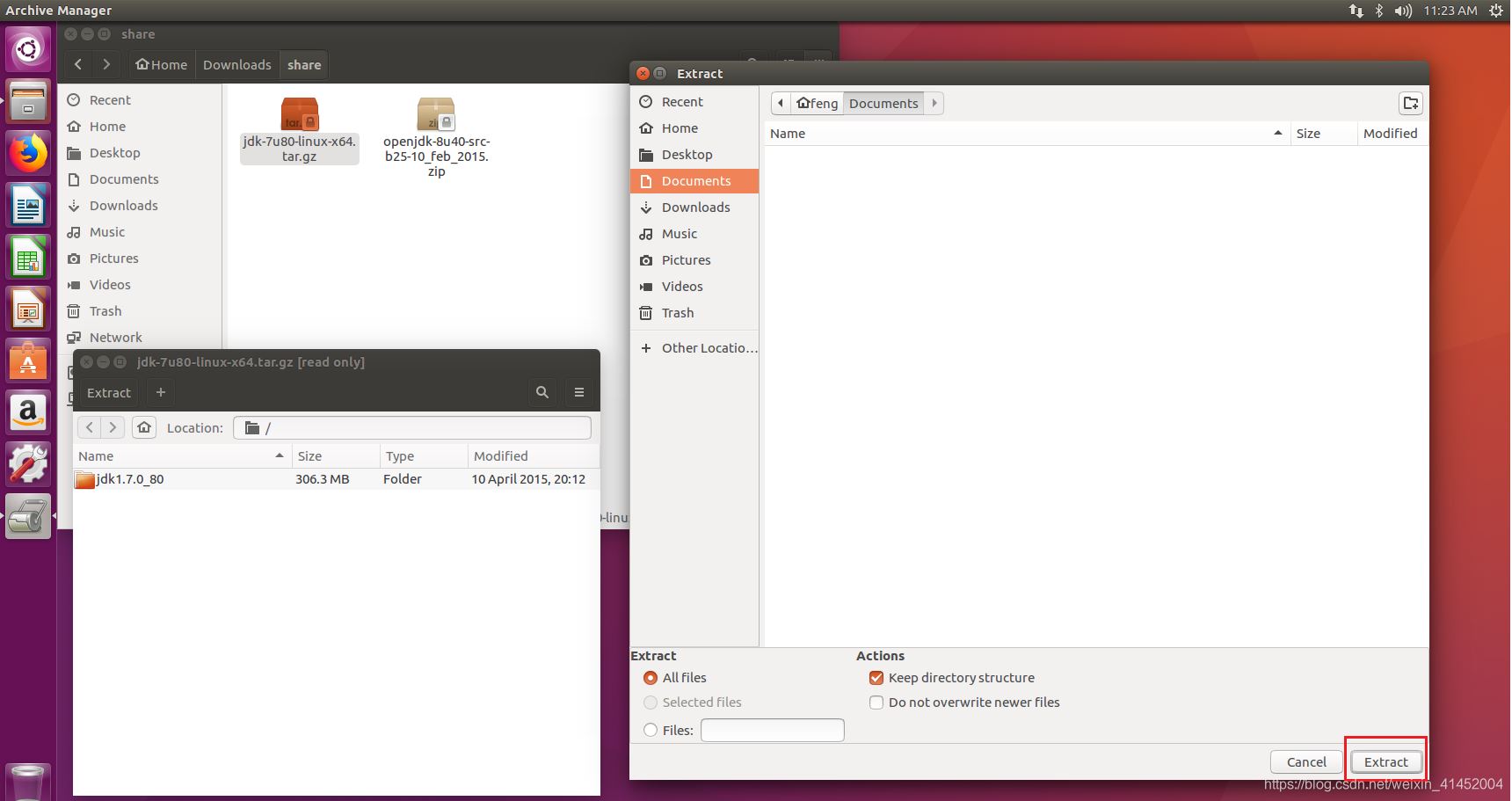Open Recent in the Extract dialog sidebar
Screen dimensions: 1512x801
coord(694,102)
